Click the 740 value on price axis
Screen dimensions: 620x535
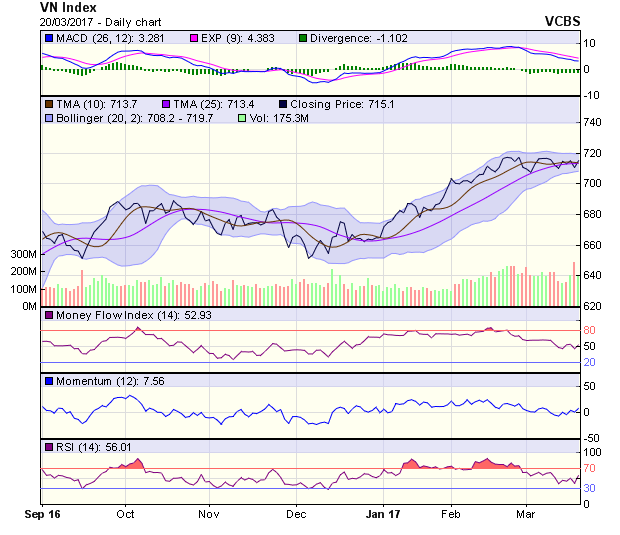click(x=593, y=122)
